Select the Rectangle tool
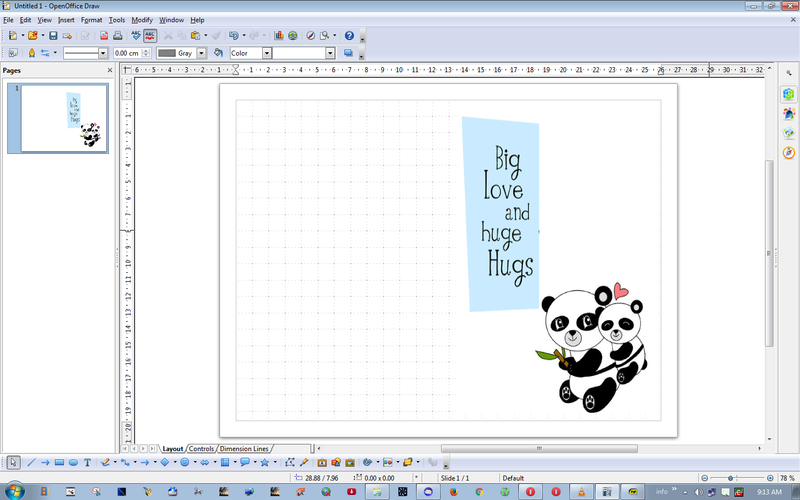800x500 pixels. click(59, 462)
